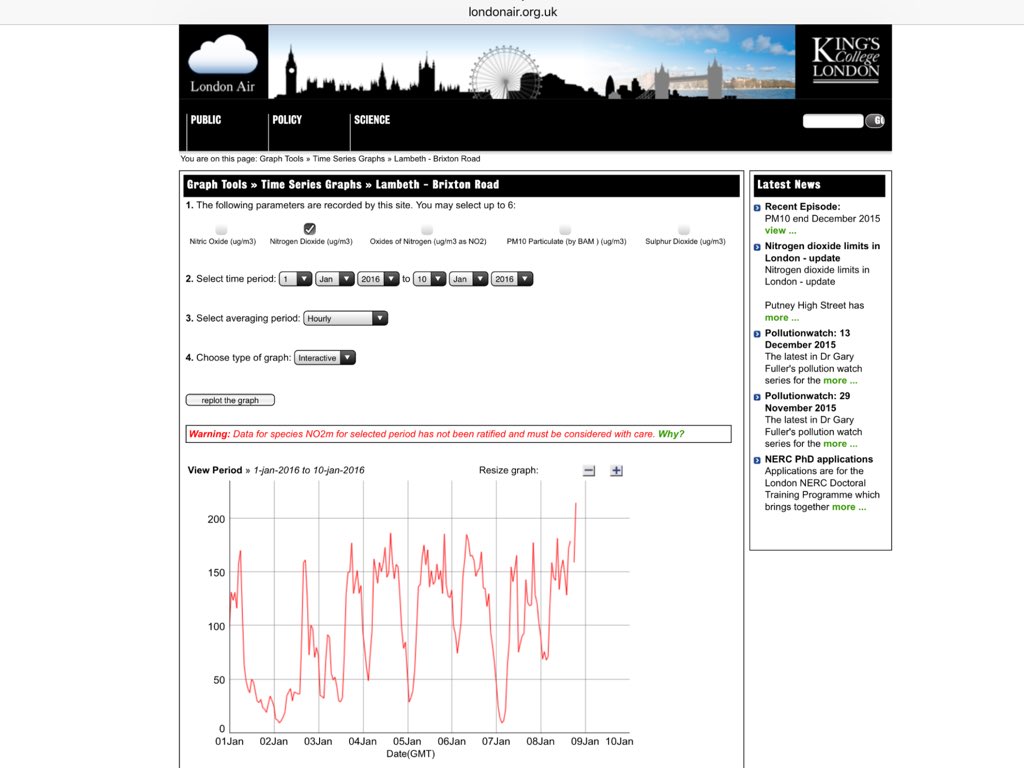Enlarge the graph using the plus icon
This screenshot has width=1024, height=768.
[616, 470]
